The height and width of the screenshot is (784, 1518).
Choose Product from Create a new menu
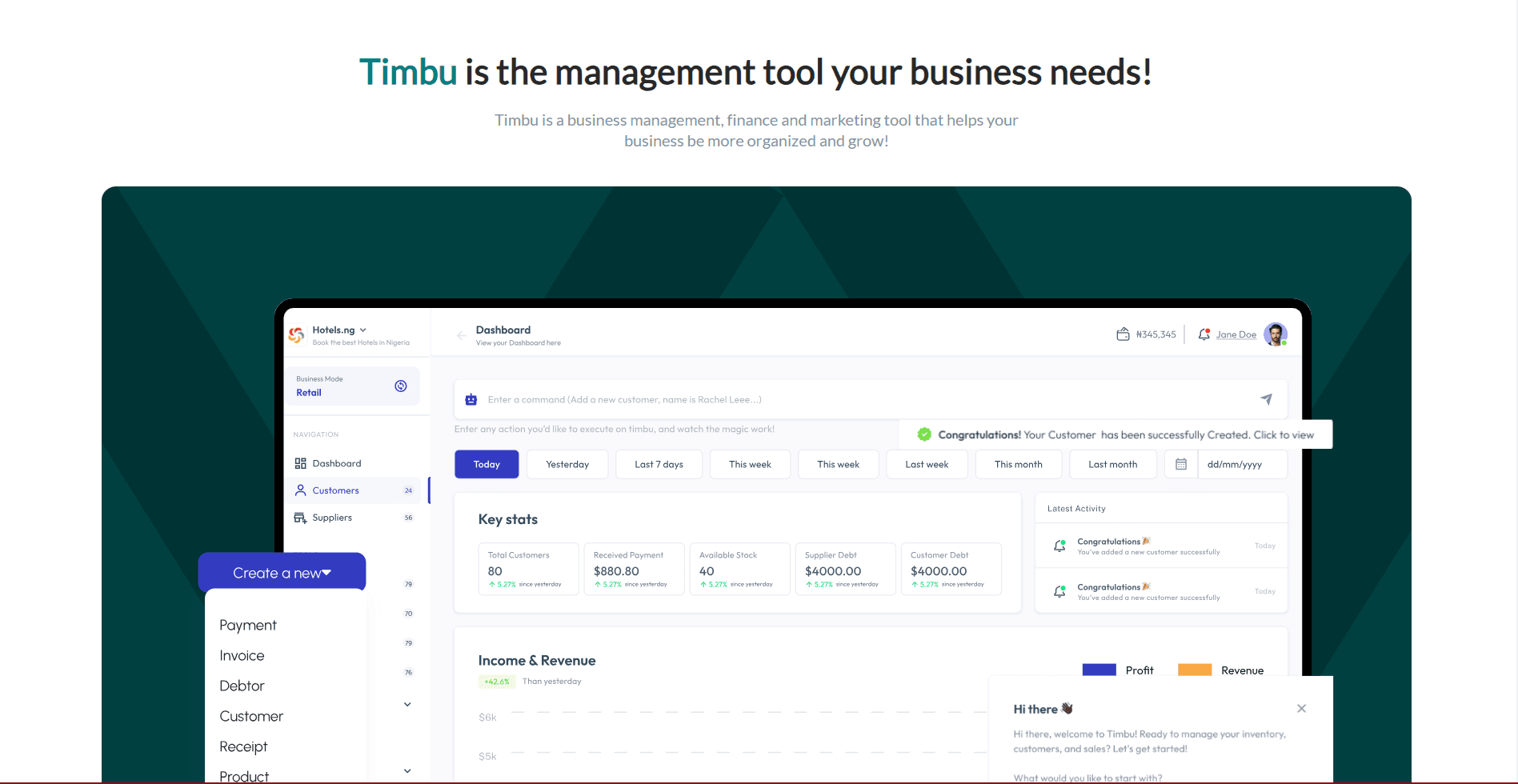tap(244, 776)
